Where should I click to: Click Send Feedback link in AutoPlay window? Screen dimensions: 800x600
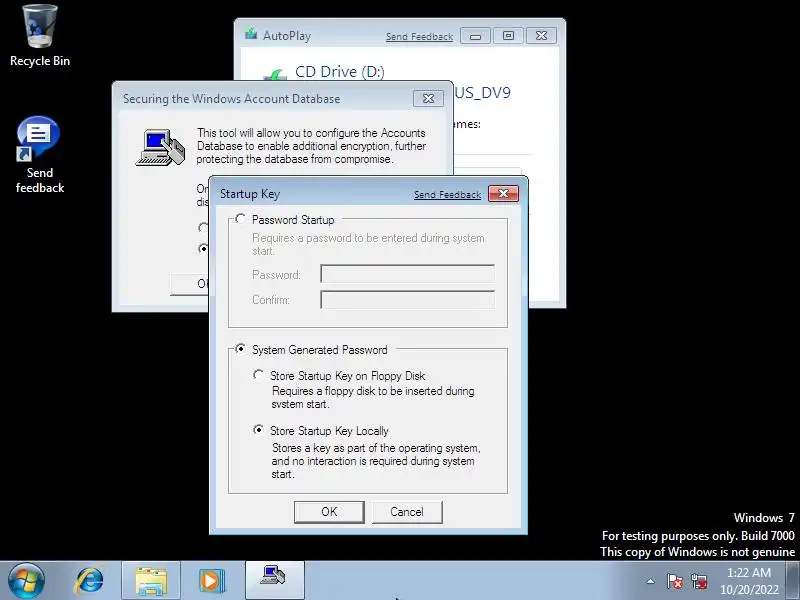pos(419,37)
